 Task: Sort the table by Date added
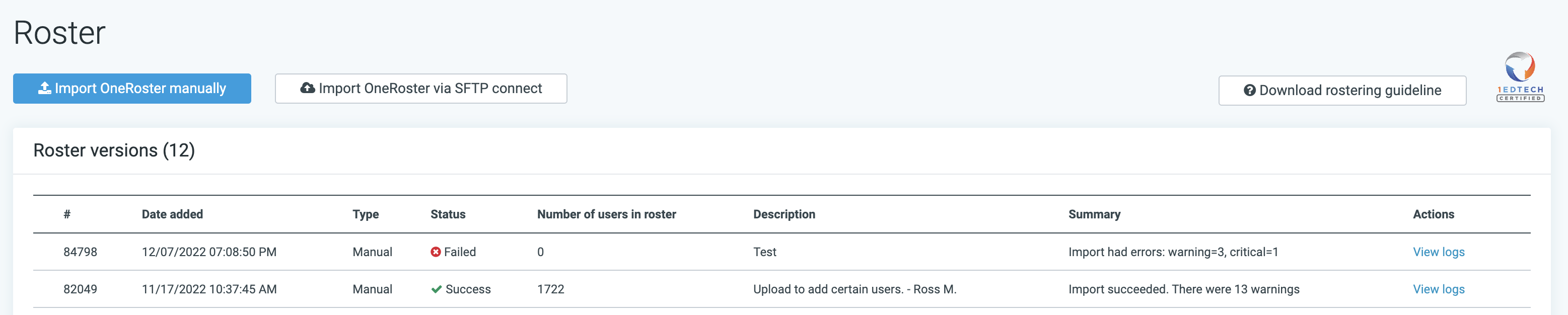172,214
